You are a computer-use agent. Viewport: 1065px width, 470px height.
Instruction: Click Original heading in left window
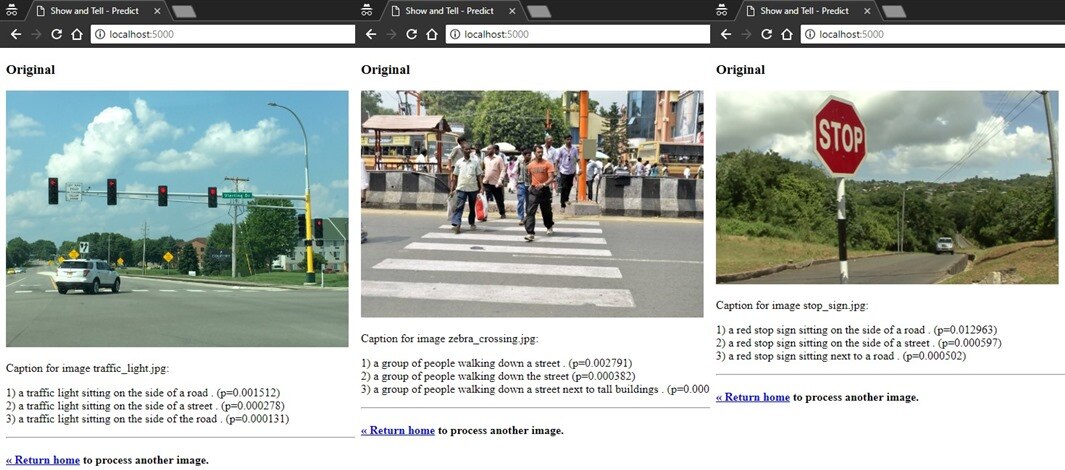pyautogui.click(x=31, y=70)
